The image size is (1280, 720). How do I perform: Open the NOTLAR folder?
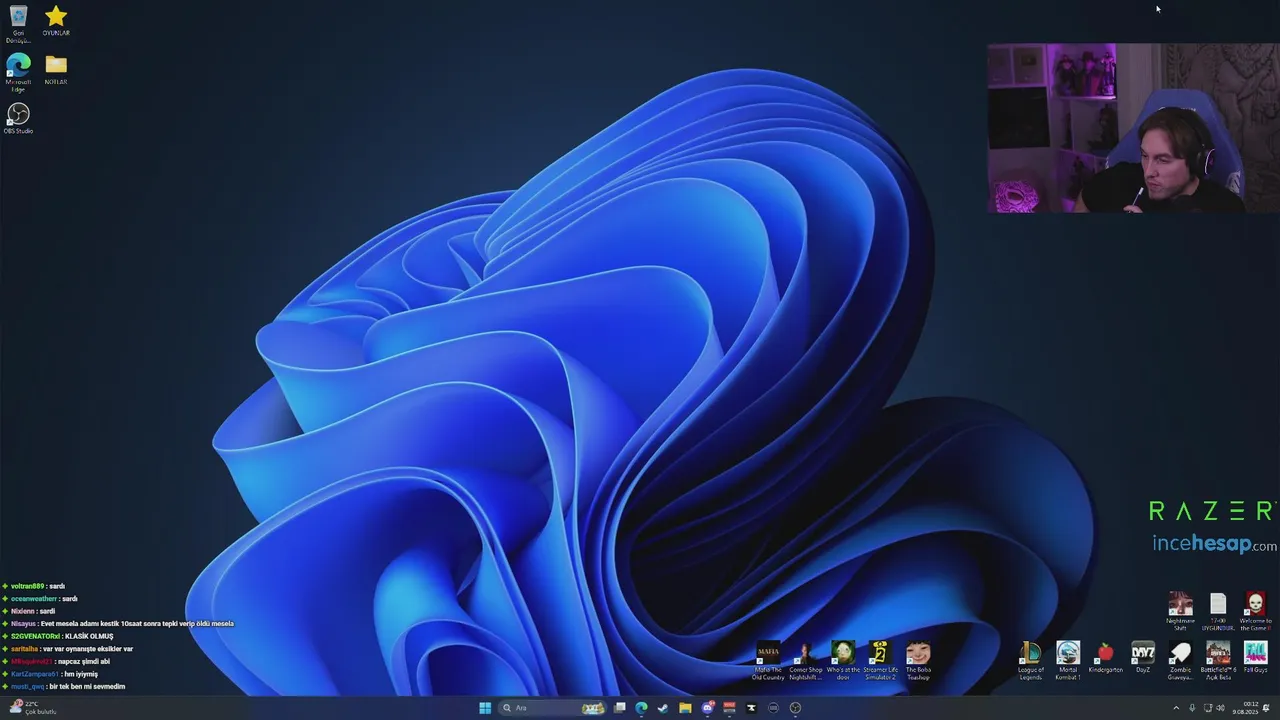(56, 69)
